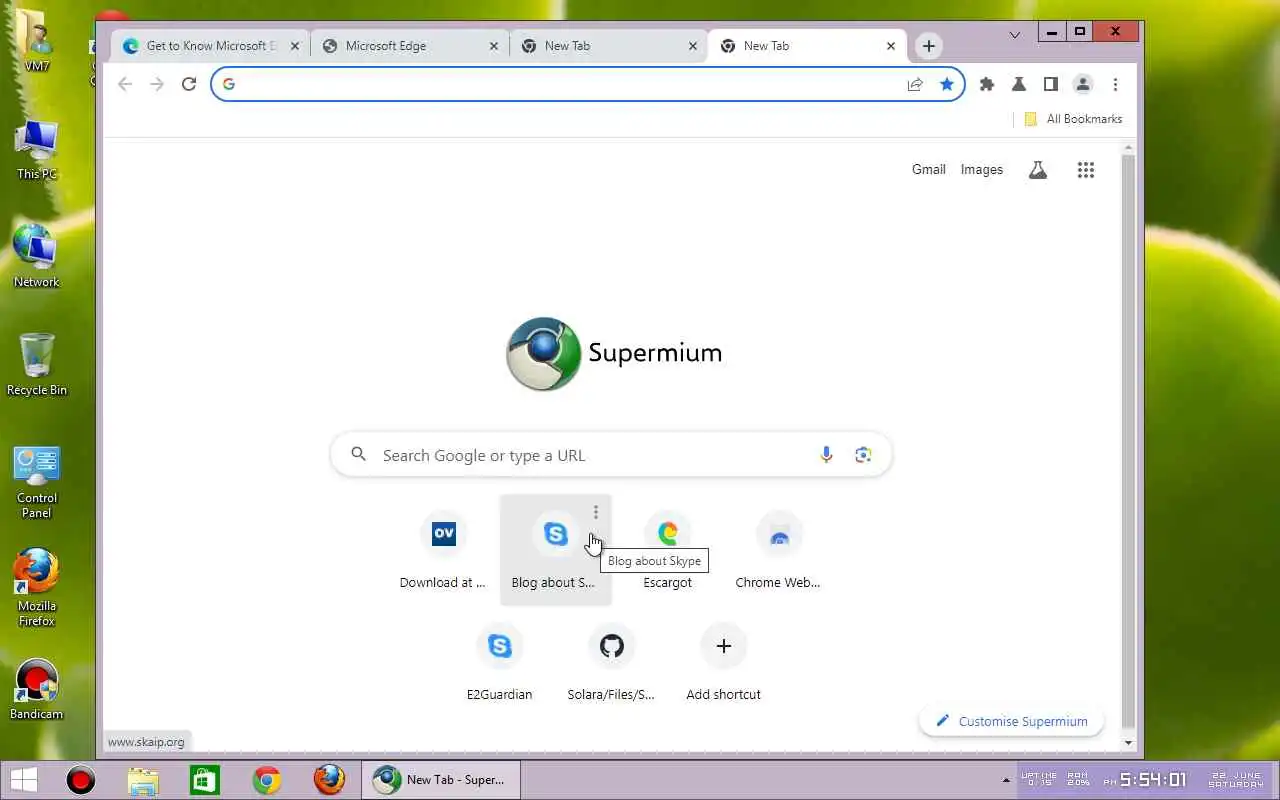Close the Microsoft Edge tab
Screen dimensions: 1280x800
pos(494,46)
